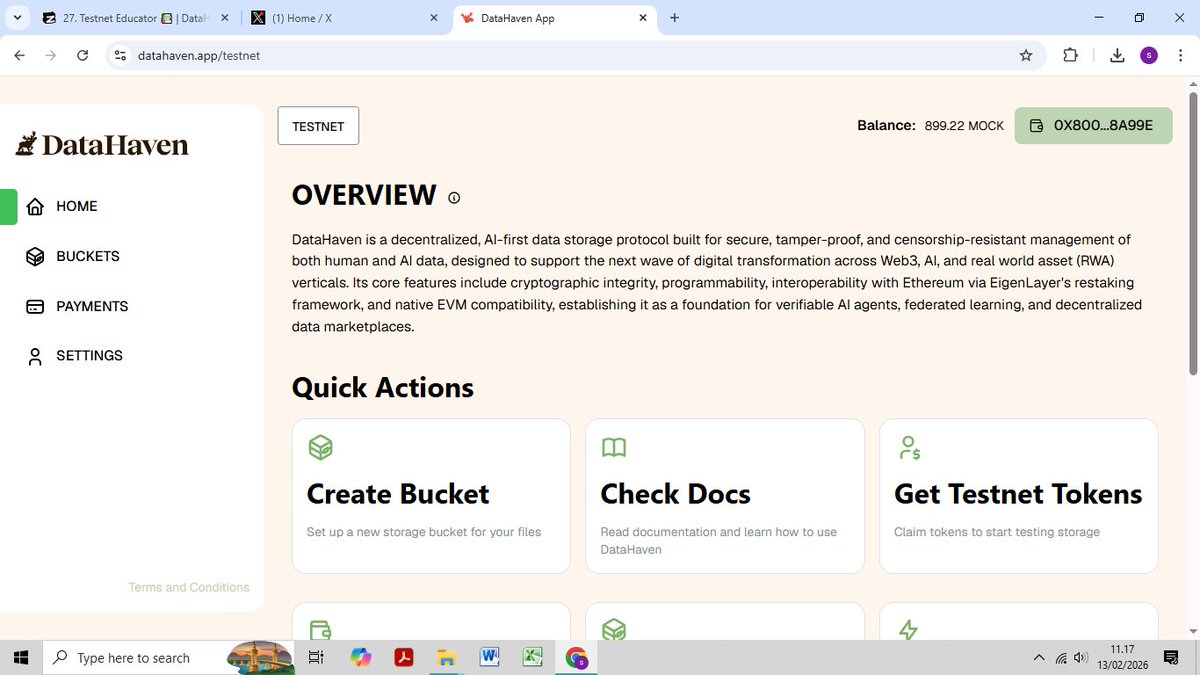Click the 899.22 MOCK balance value
Viewport: 1200px width, 675px height.
(x=964, y=126)
